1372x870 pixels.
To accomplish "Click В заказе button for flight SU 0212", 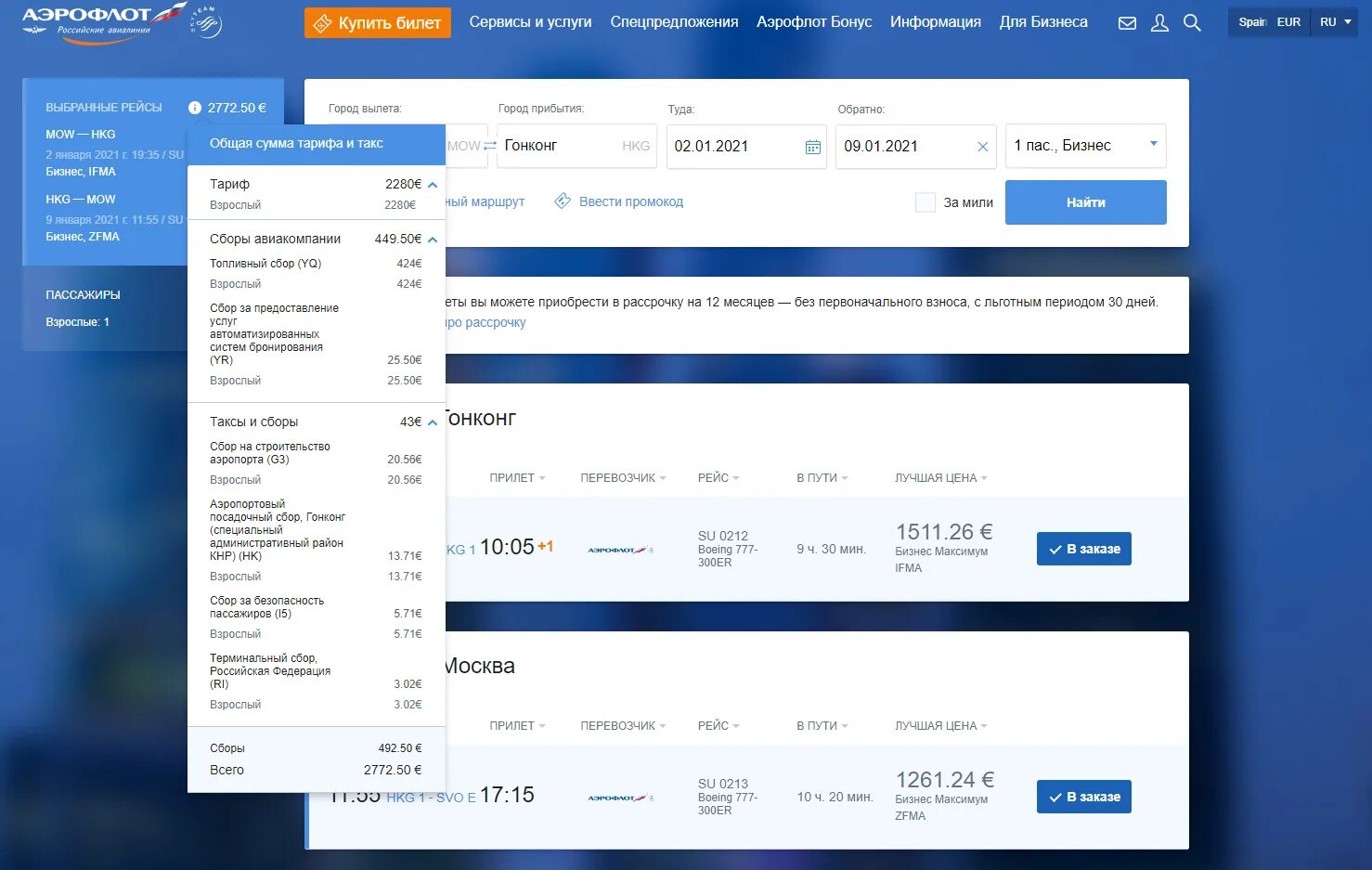I will (1083, 549).
